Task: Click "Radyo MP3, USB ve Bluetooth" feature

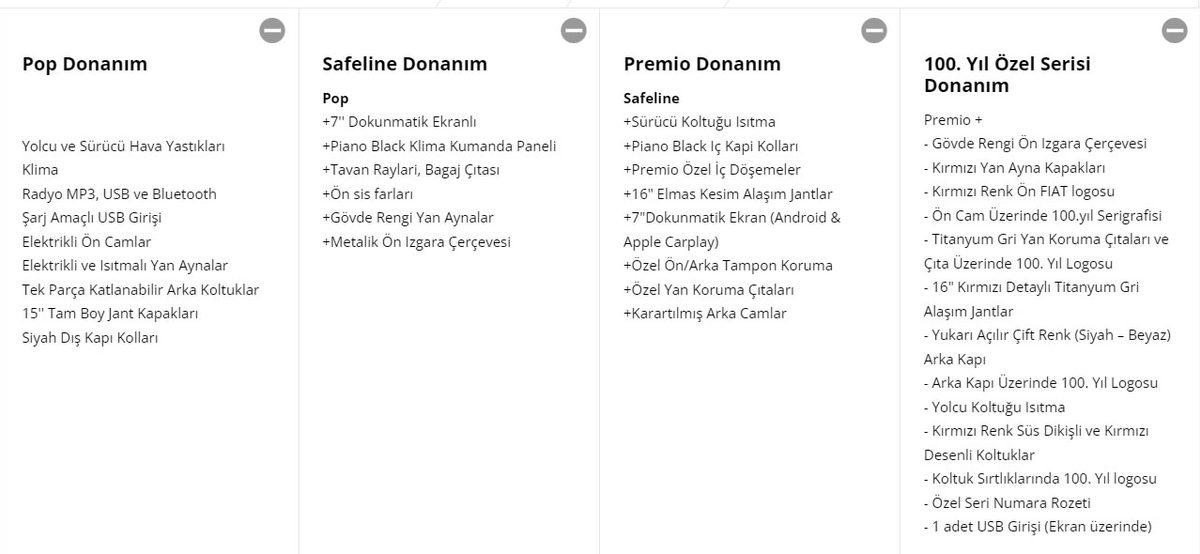Action: point(119,194)
